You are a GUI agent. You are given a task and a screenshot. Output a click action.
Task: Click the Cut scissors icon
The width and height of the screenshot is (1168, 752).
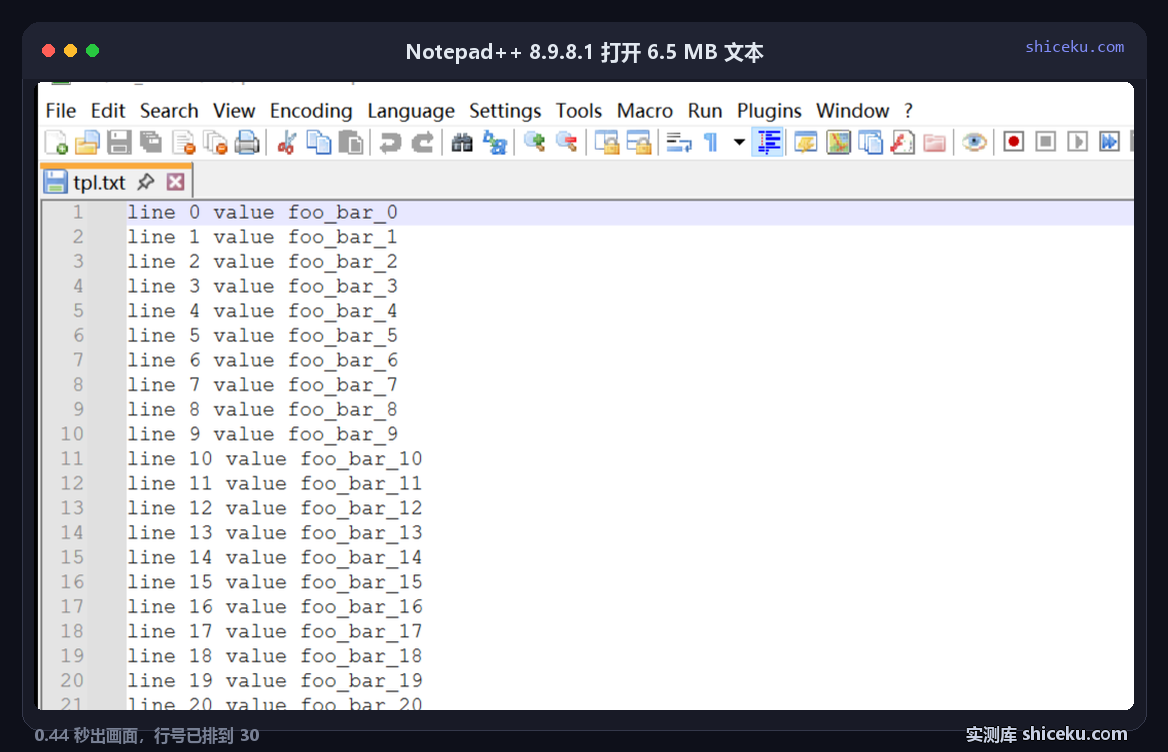287,141
